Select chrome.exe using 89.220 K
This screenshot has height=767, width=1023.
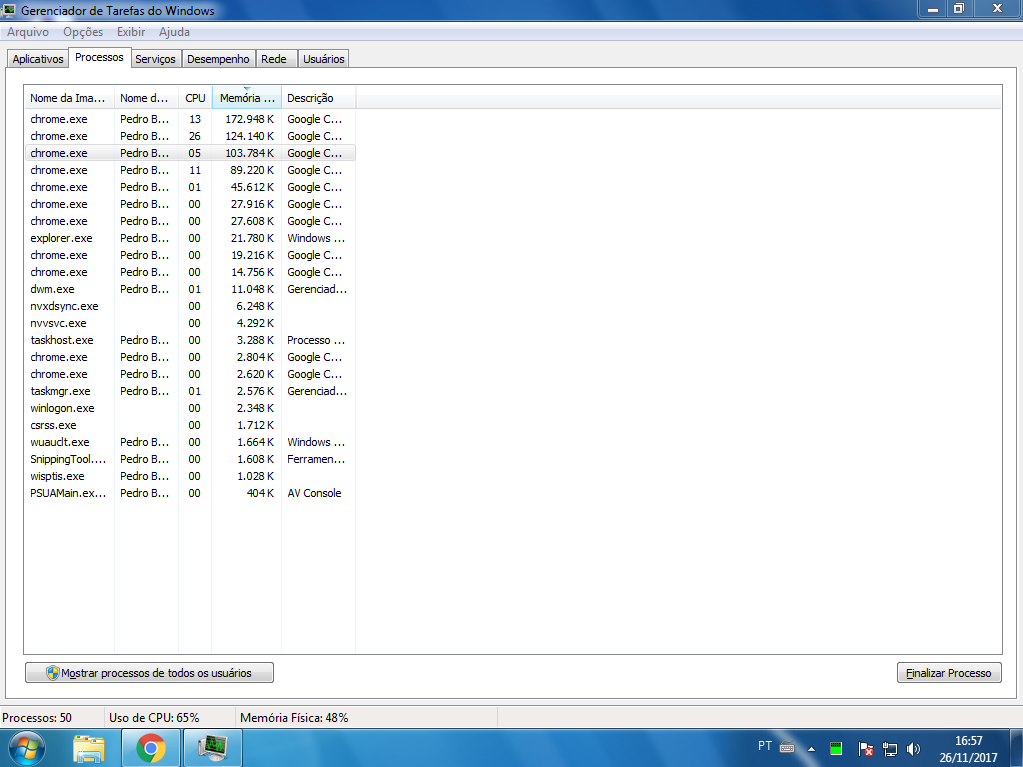pos(190,170)
